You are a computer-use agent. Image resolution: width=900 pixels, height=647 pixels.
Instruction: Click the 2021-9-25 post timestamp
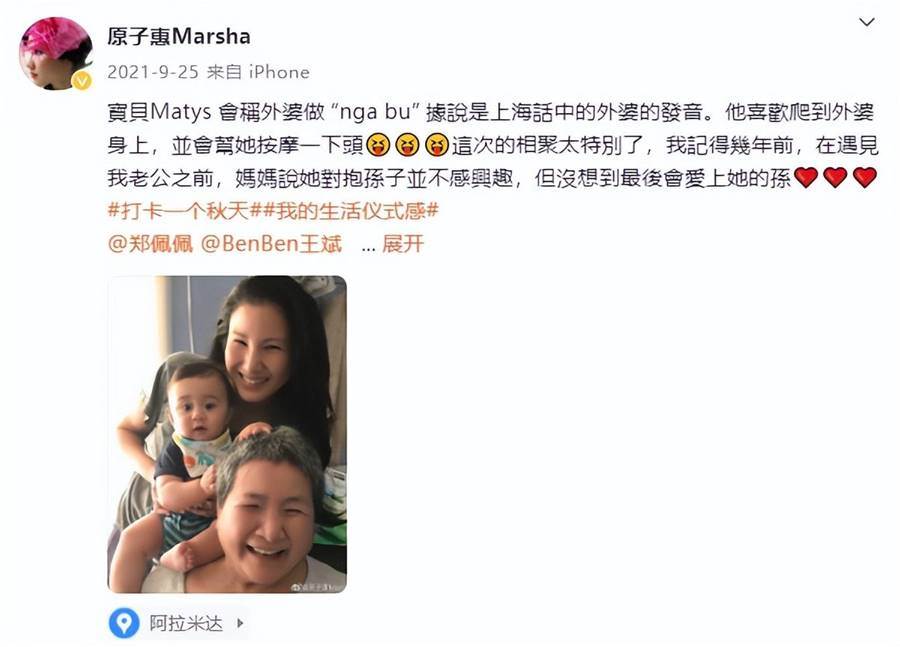(x=153, y=72)
